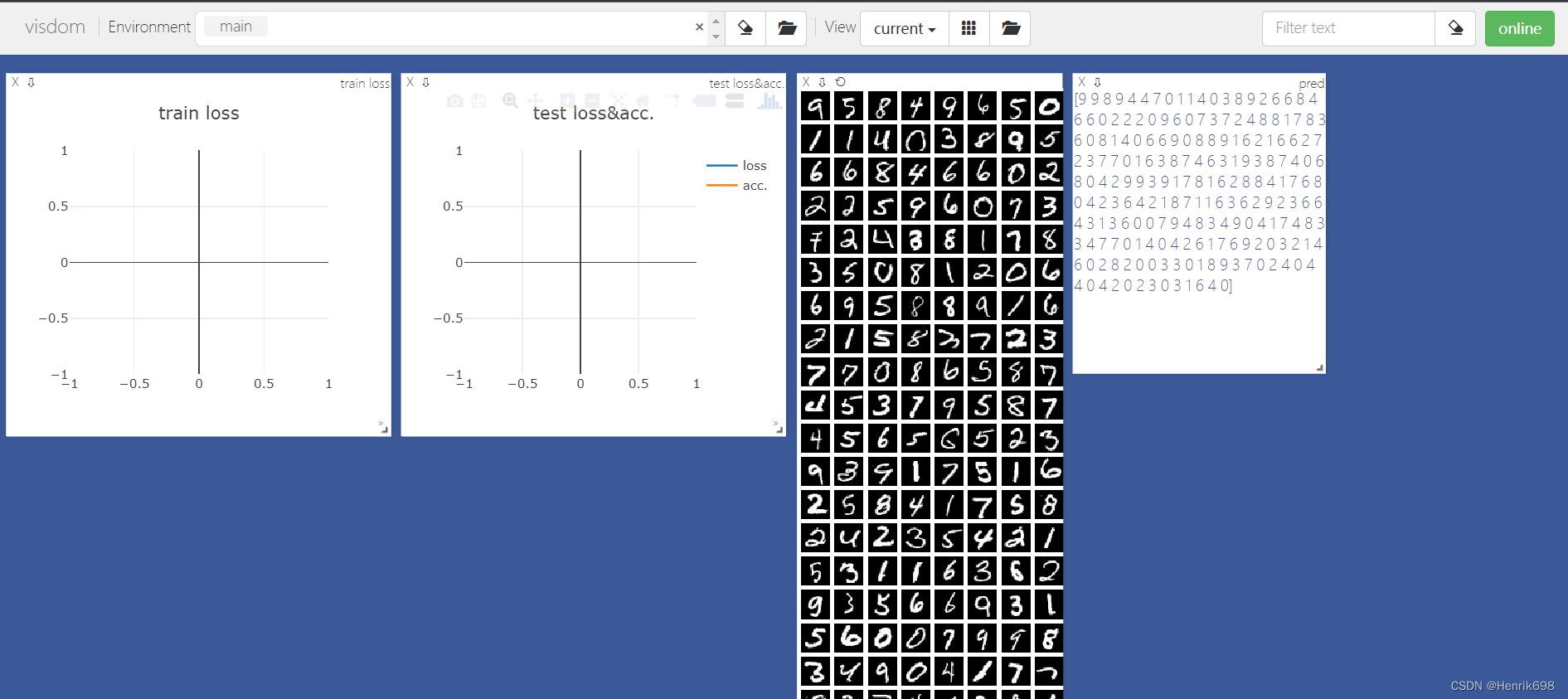Clear the current environment with eraser icon

[745, 28]
